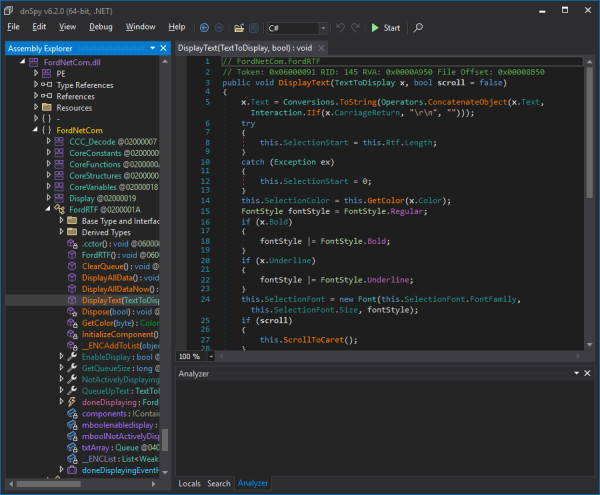Select the DisplayAllData() method
Viewport: 600px width, 495px height.
coord(120,277)
